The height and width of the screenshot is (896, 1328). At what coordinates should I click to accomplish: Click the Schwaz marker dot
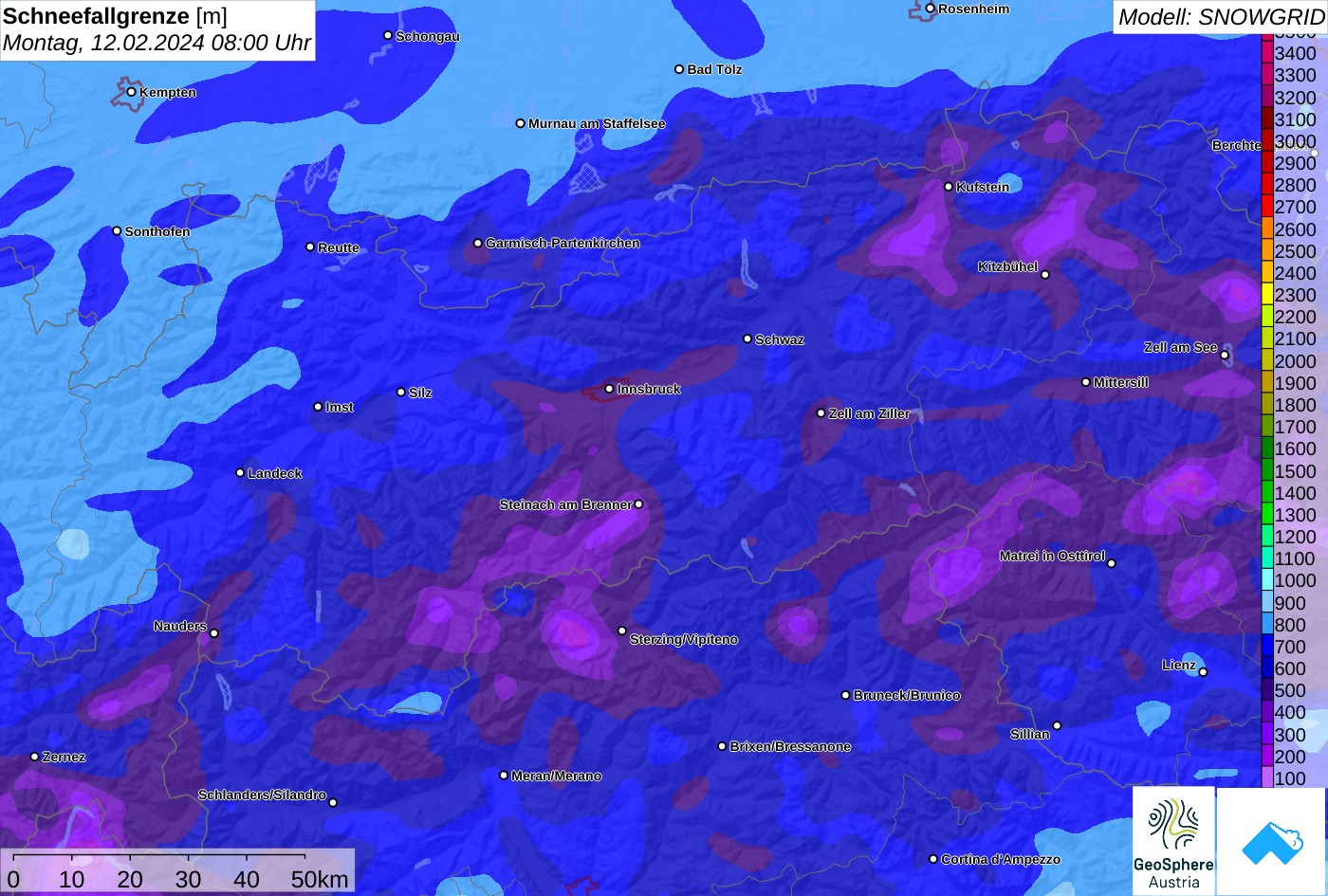coord(747,338)
